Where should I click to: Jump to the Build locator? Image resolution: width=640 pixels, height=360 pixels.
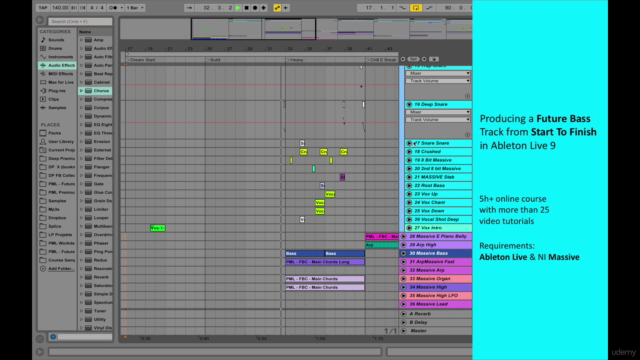[213, 60]
